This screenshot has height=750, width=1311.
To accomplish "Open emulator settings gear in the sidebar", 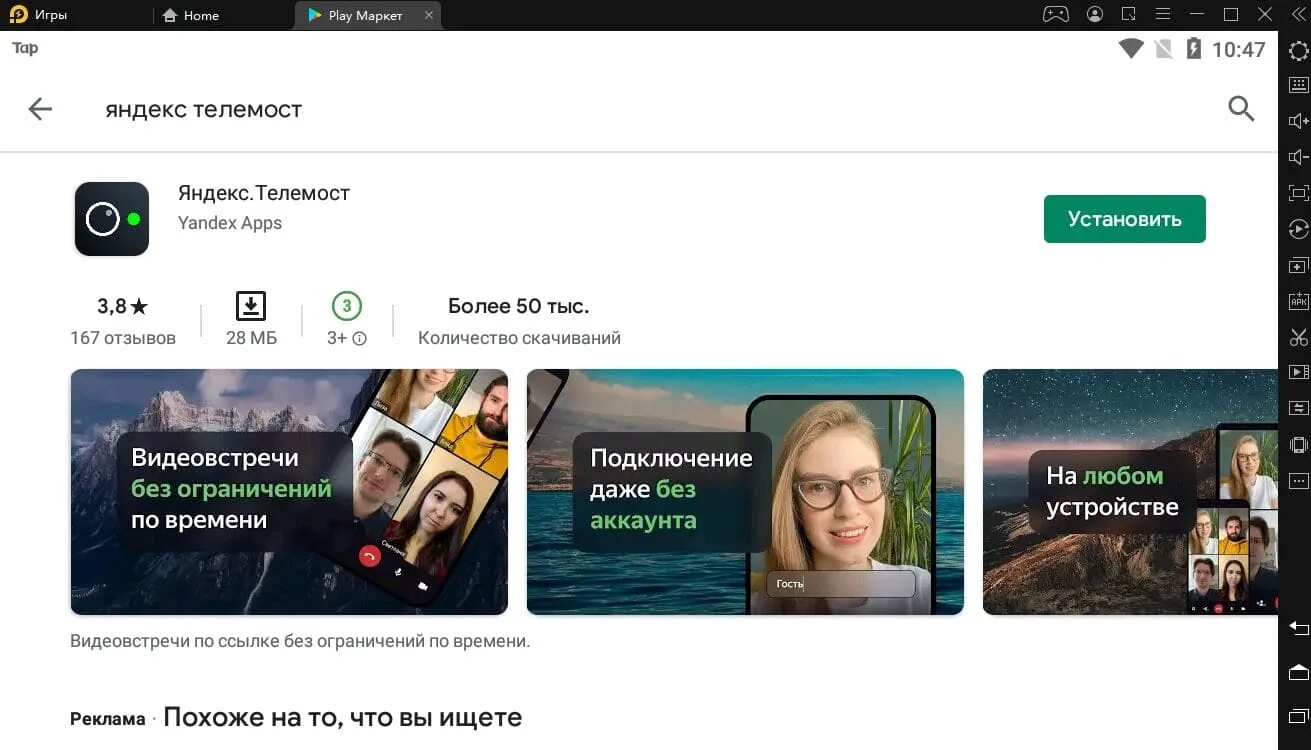I will pyautogui.click(x=1298, y=52).
